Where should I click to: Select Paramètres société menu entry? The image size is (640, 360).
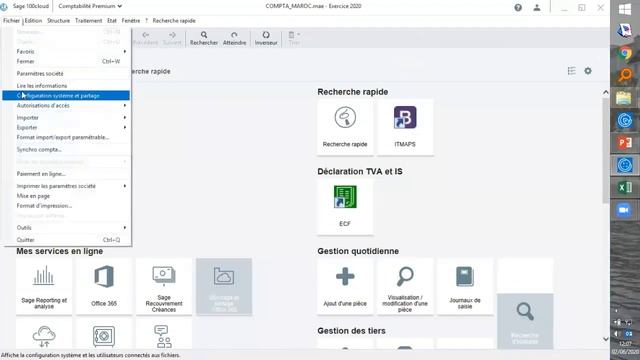click(67, 73)
